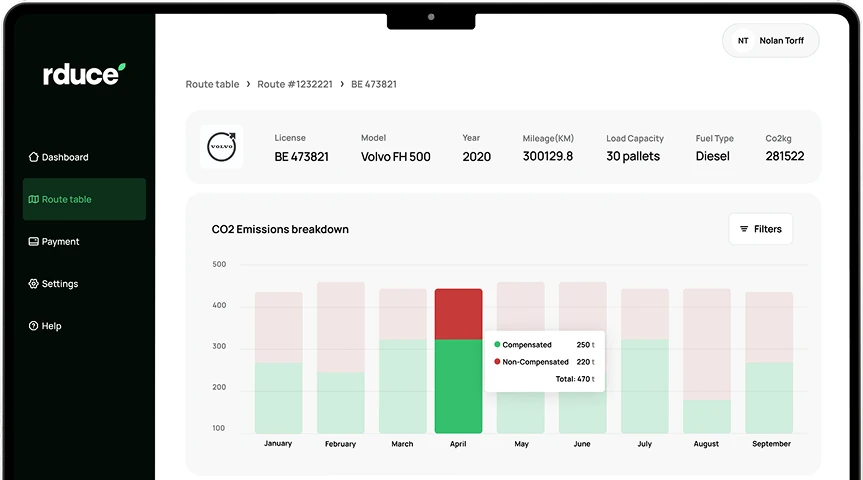863x480 pixels.
Task: Click the August emissions bar
Action: tap(707, 362)
